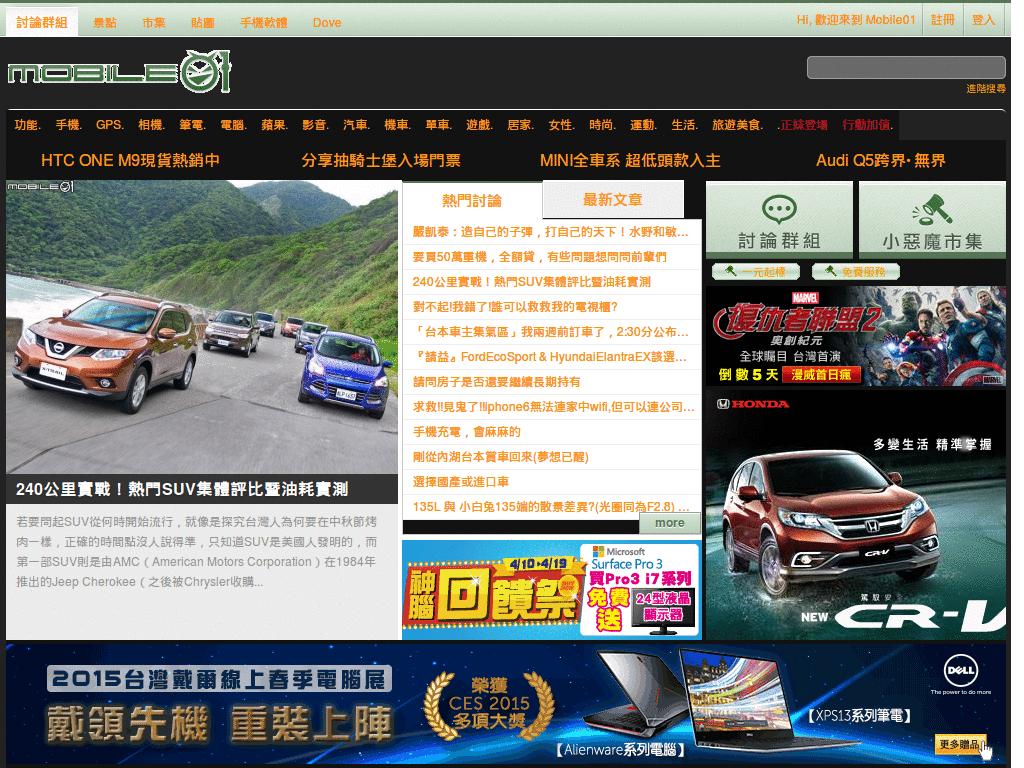Open 時尚 category menu
This screenshot has width=1024, height=768.
pyautogui.click(x=603, y=125)
